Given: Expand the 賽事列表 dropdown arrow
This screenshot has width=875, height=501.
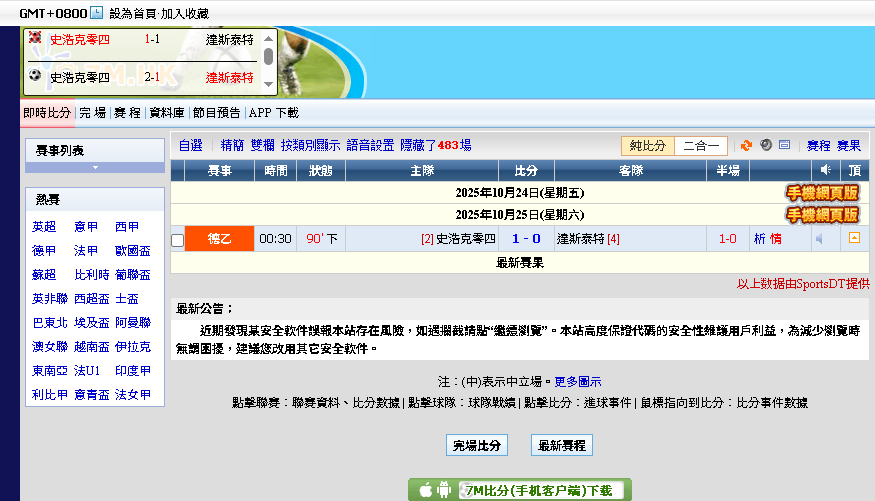Looking at the screenshot, I should (x=95, y=167).
